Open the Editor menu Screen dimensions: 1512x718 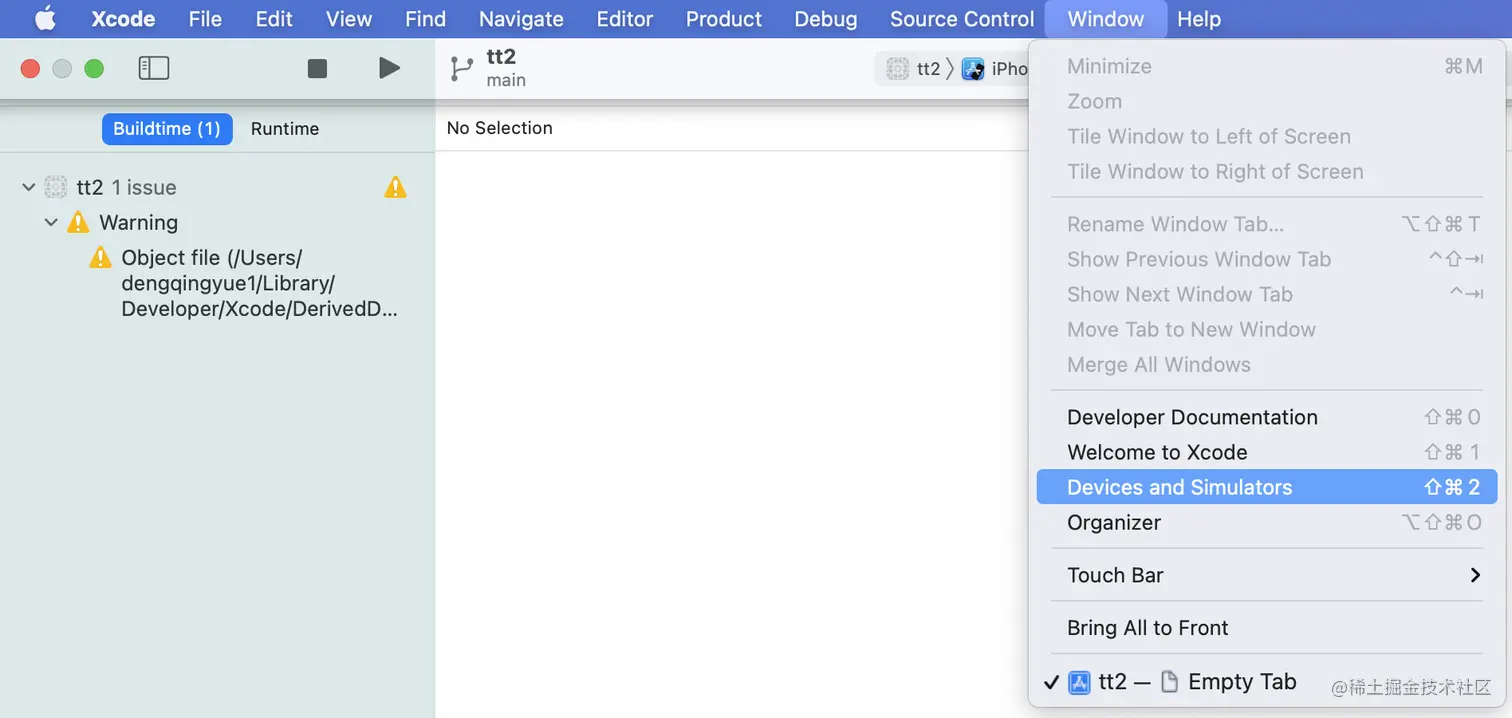pyautogui.click(x=625, y=19)
